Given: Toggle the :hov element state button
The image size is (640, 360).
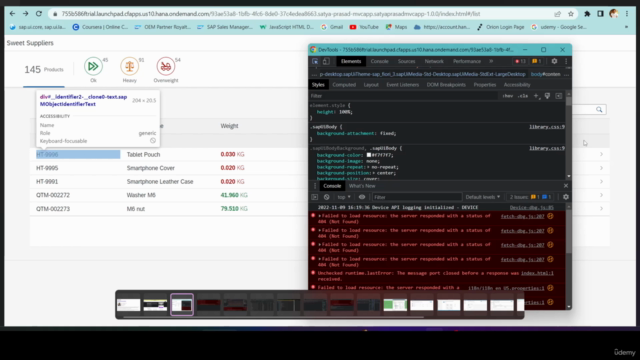Looking at the screenshot, I should [508, 96].
